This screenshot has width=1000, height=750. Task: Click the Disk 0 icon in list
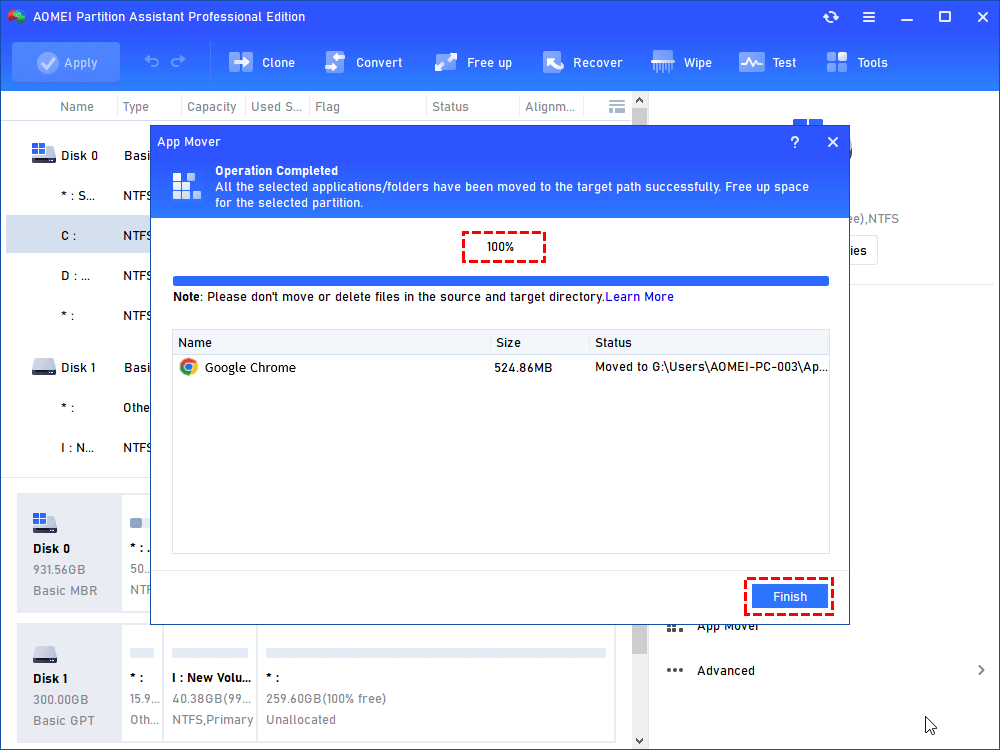click(x=43, y=153)
